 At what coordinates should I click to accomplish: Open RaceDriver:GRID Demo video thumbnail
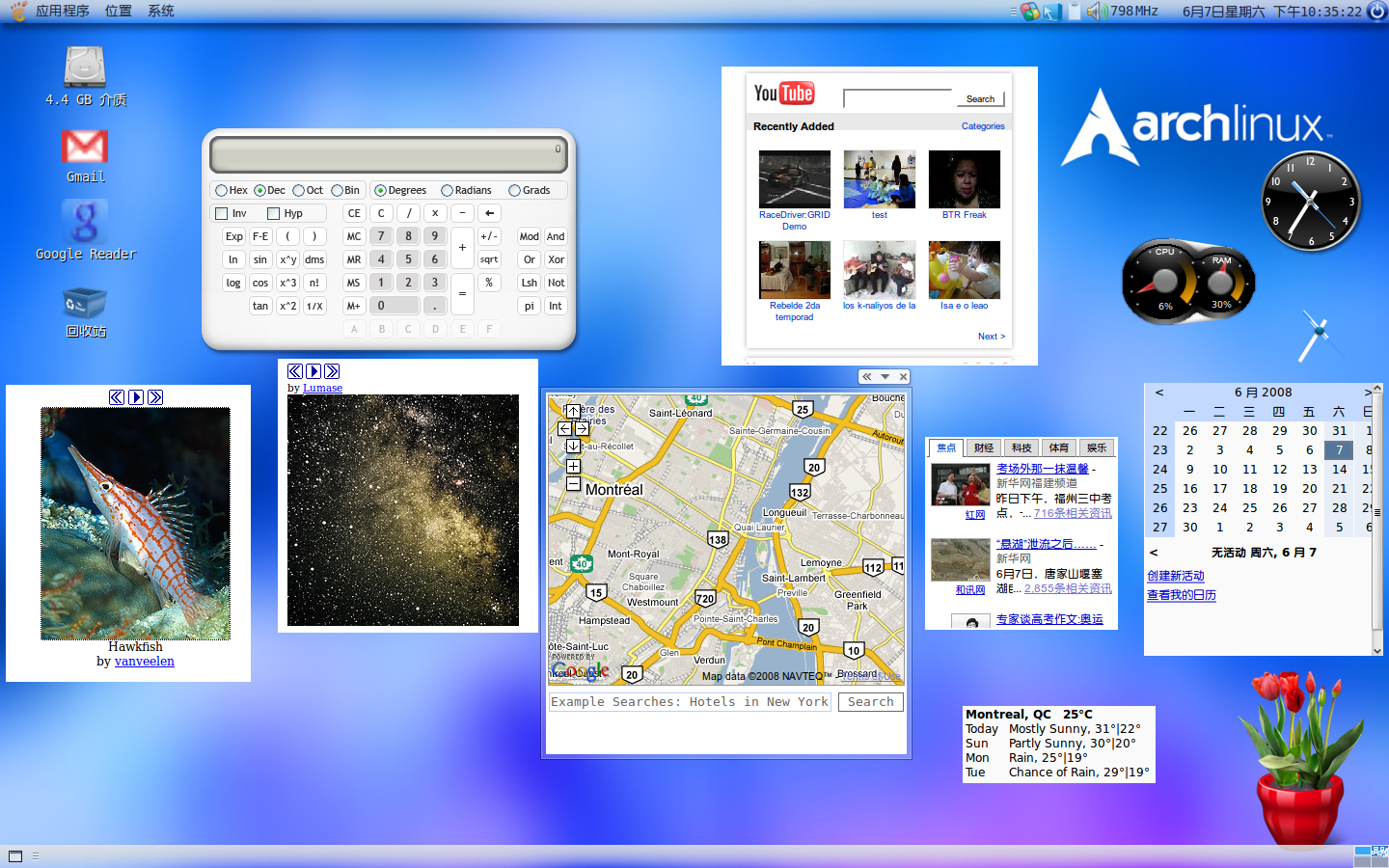[794, 179]
